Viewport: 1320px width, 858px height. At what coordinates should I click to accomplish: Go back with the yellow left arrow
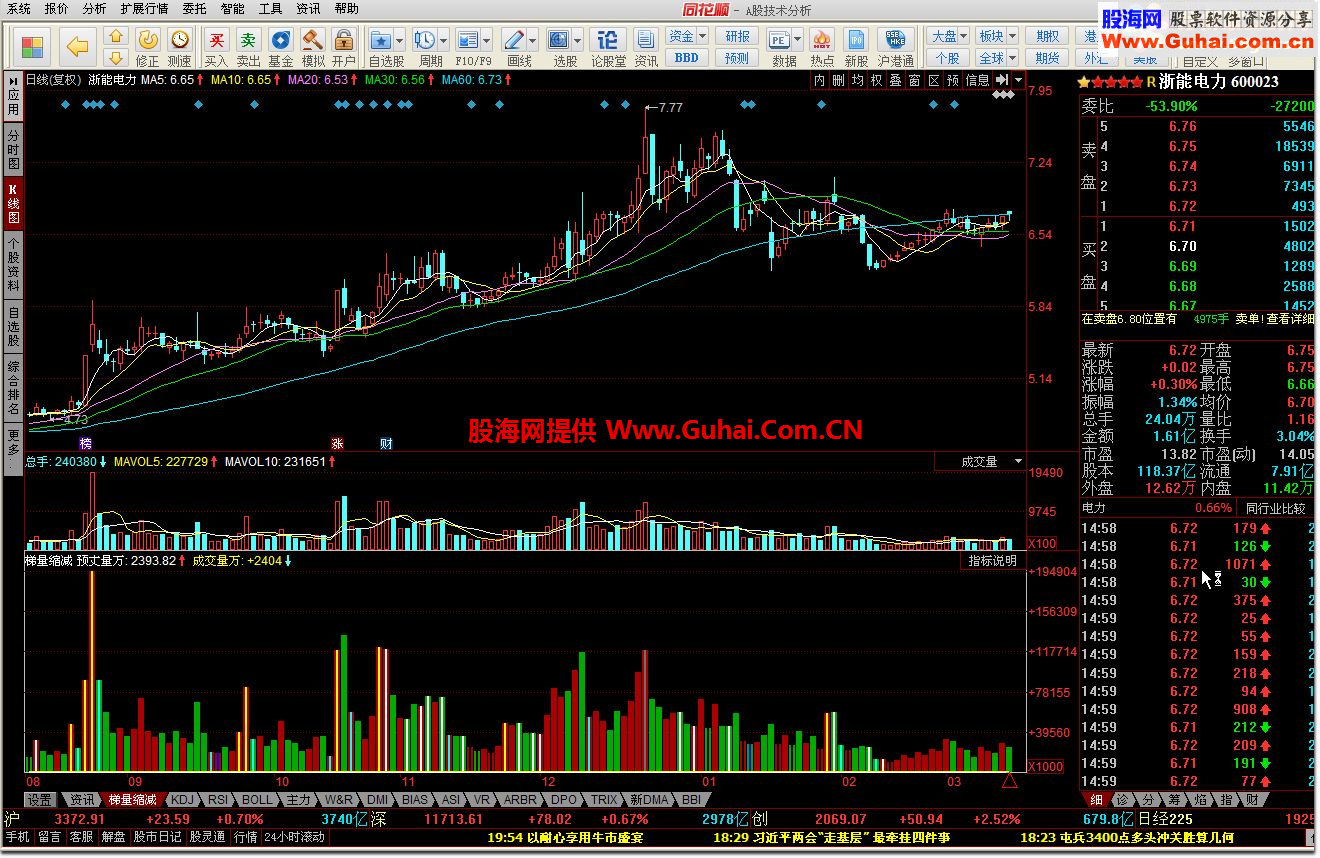click(78, 46)
